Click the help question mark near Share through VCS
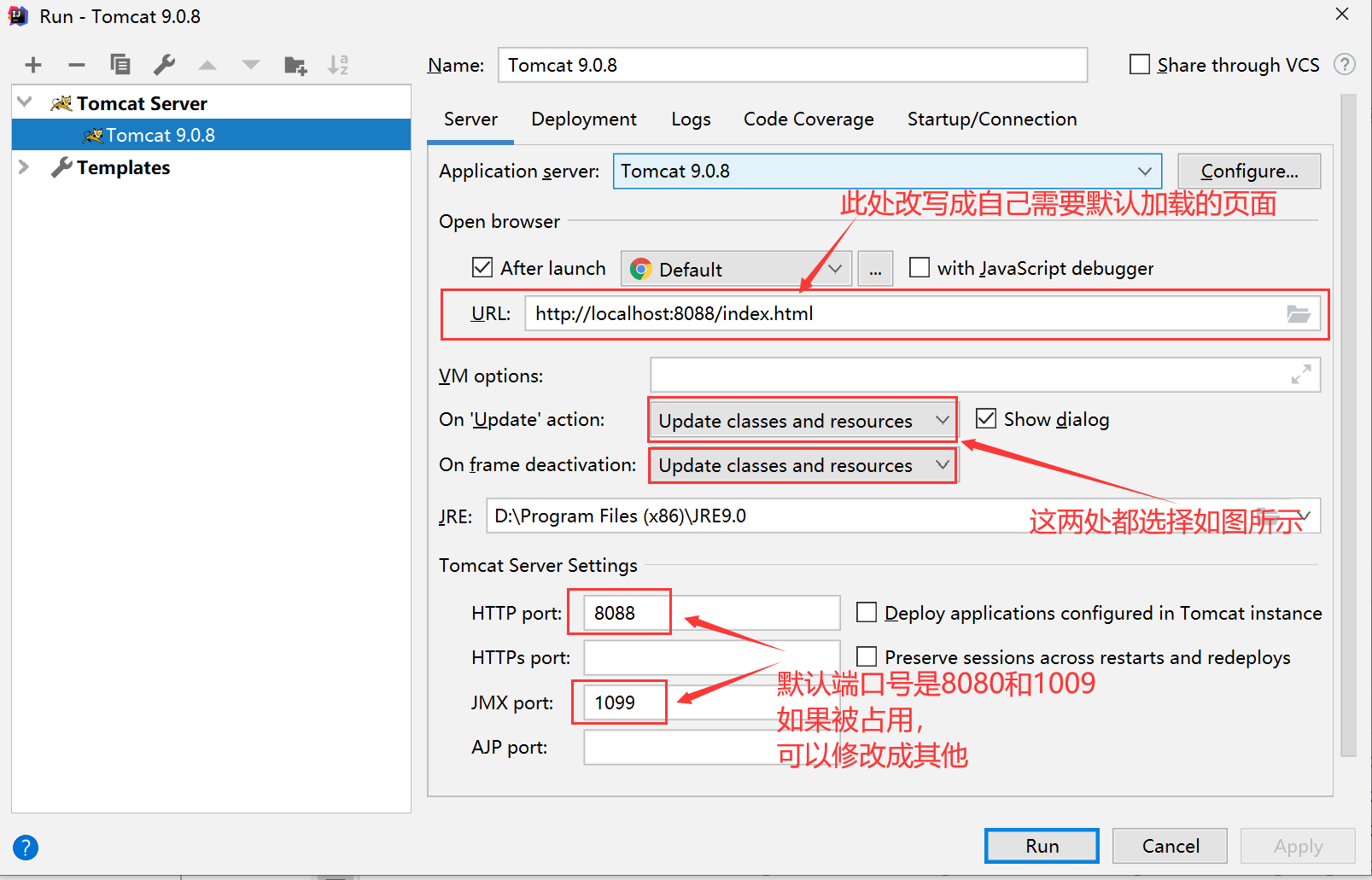This screenshot has height=880, width=1372. click(1345, 65)
